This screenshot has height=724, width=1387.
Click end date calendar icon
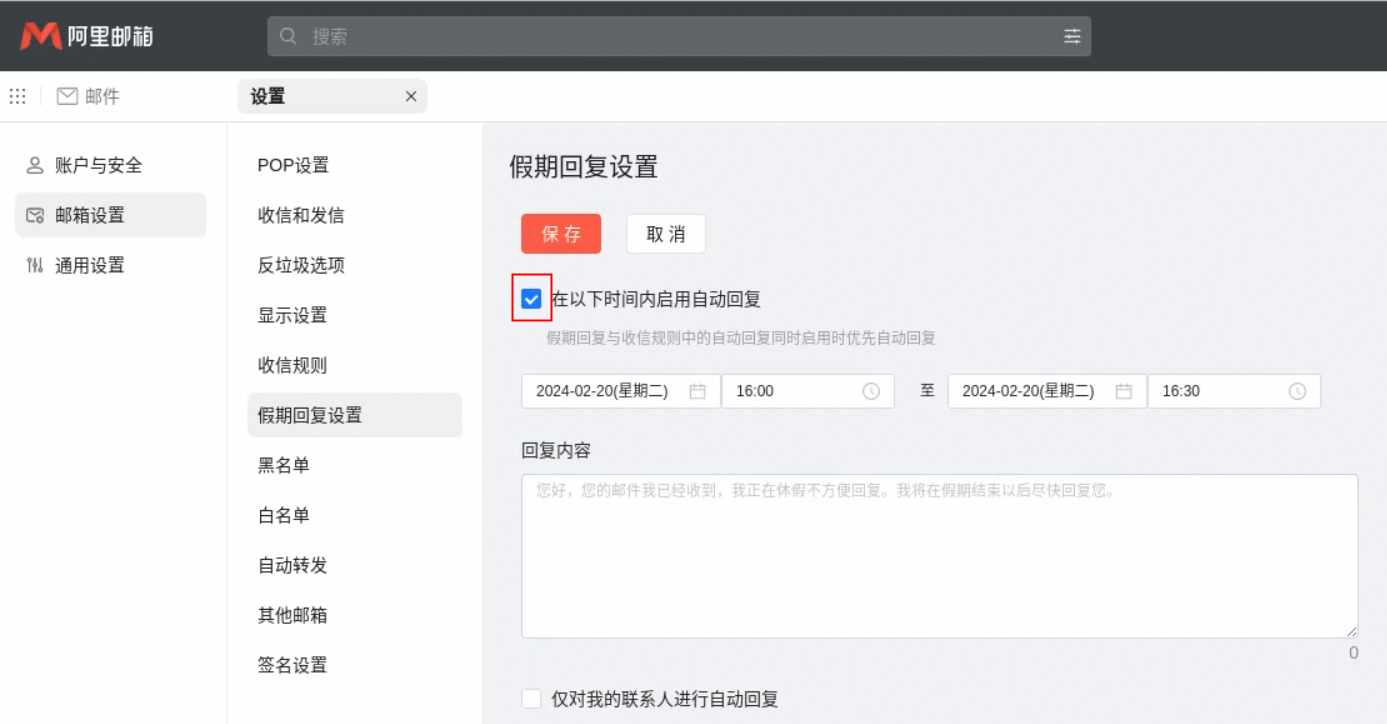[x=1124, y=391]
